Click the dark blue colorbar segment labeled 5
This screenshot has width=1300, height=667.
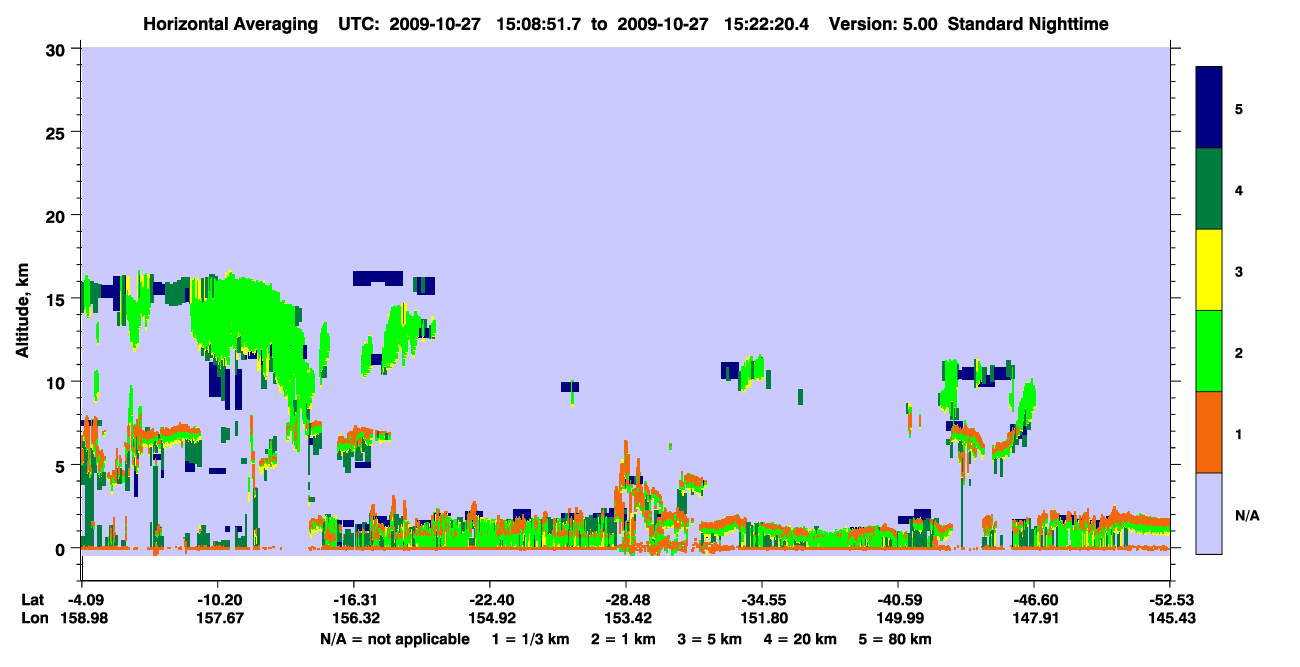pyautogui.click(x=1209, y=108)
